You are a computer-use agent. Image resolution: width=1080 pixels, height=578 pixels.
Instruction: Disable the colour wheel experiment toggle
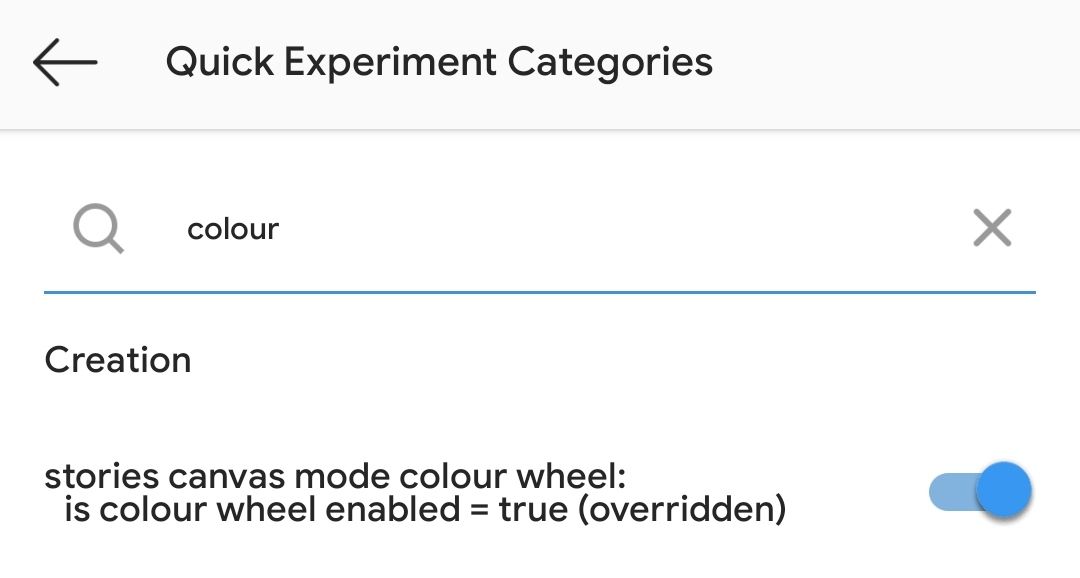981,491
